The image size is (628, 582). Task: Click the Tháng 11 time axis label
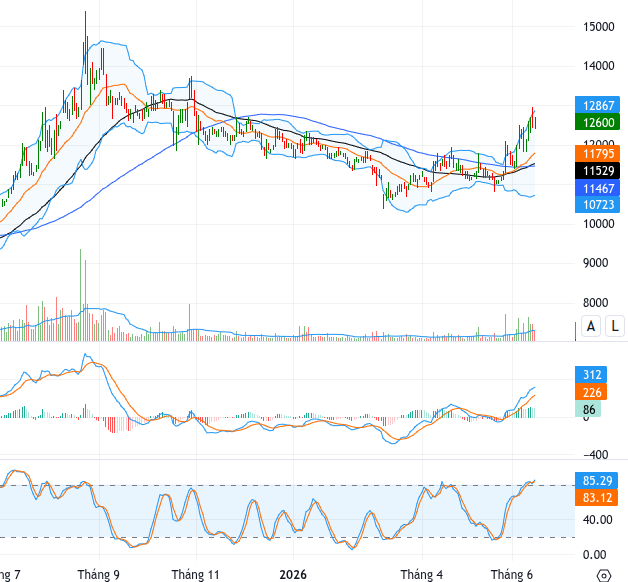[195, 575]
